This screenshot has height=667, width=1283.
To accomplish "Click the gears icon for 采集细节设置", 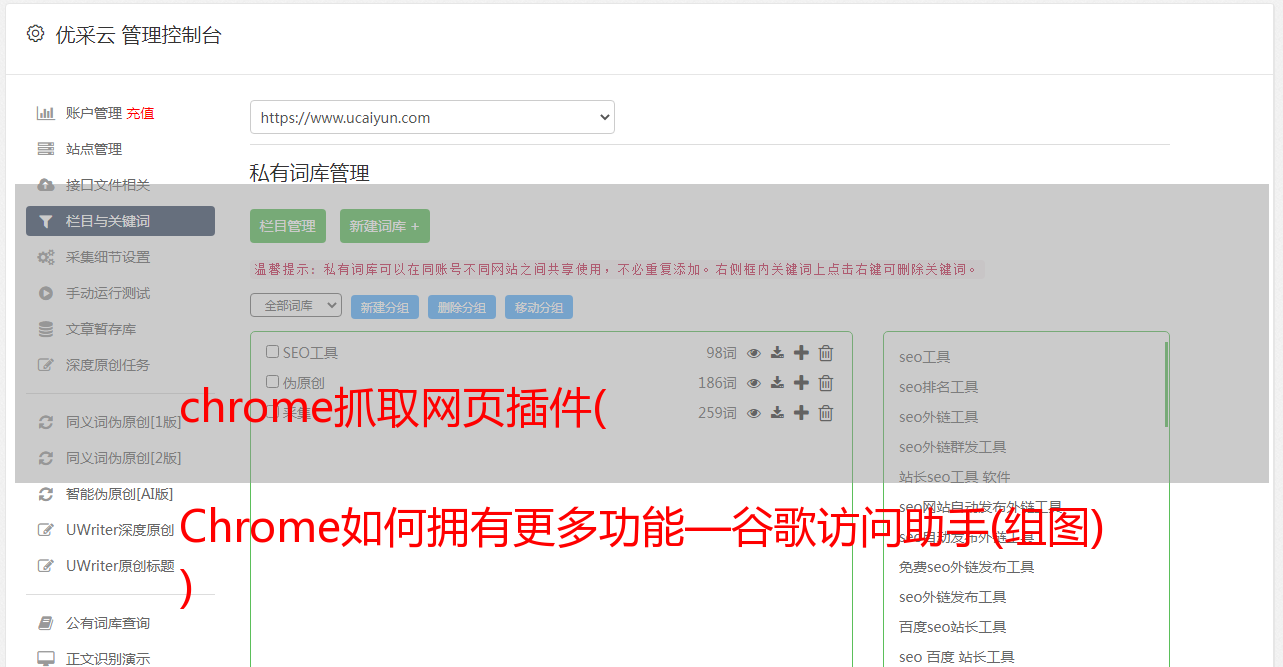I will pyautogui.click(x=46, y=257).
